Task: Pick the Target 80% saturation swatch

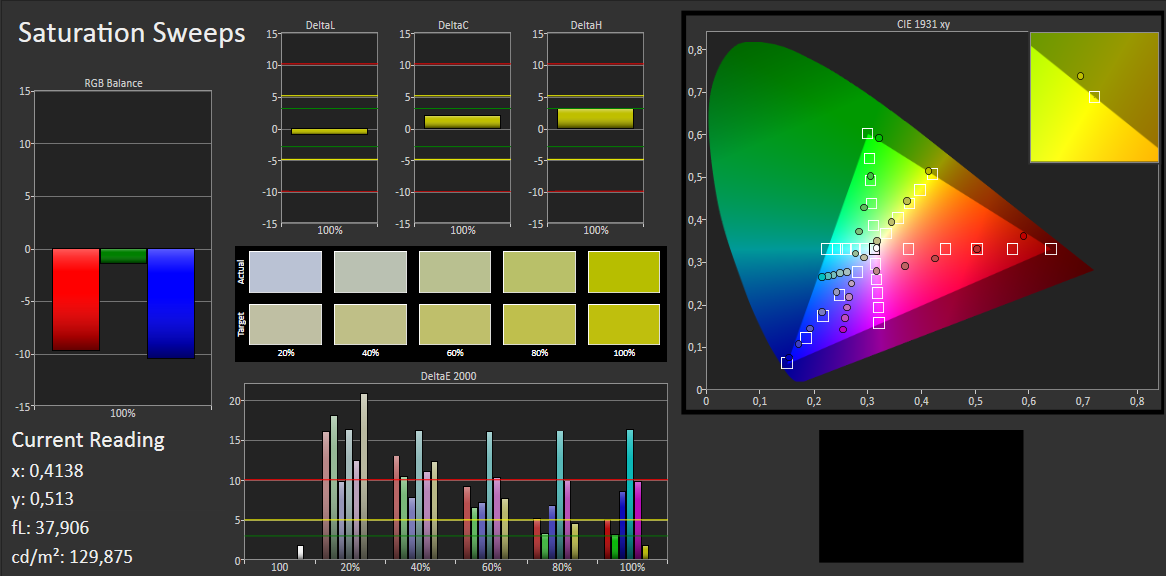Action: pyautogui.click(x=539, y=324)
